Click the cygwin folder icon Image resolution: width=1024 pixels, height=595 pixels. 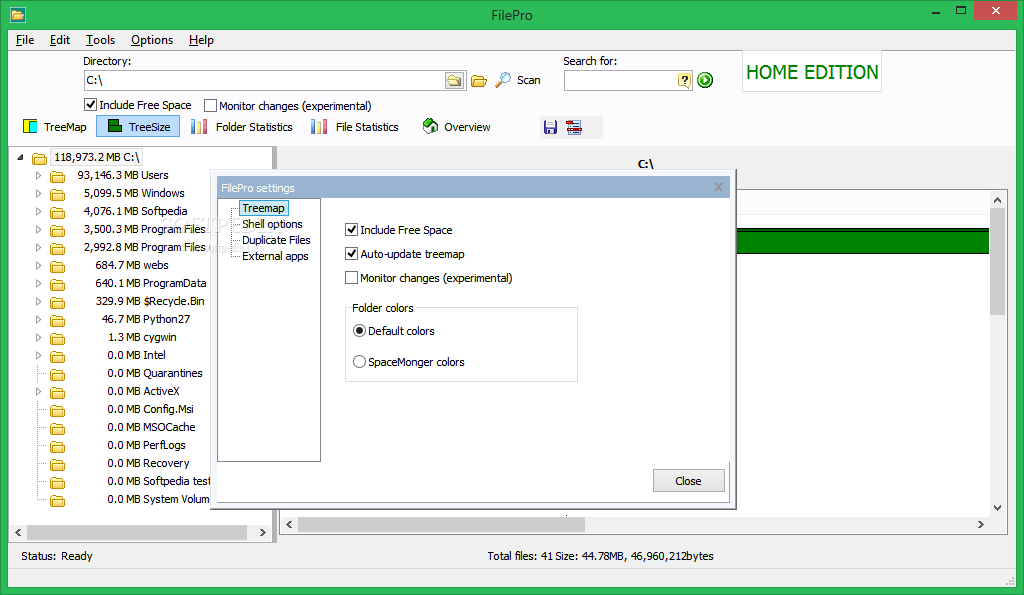pyautogui.click(x=57, y=338)
